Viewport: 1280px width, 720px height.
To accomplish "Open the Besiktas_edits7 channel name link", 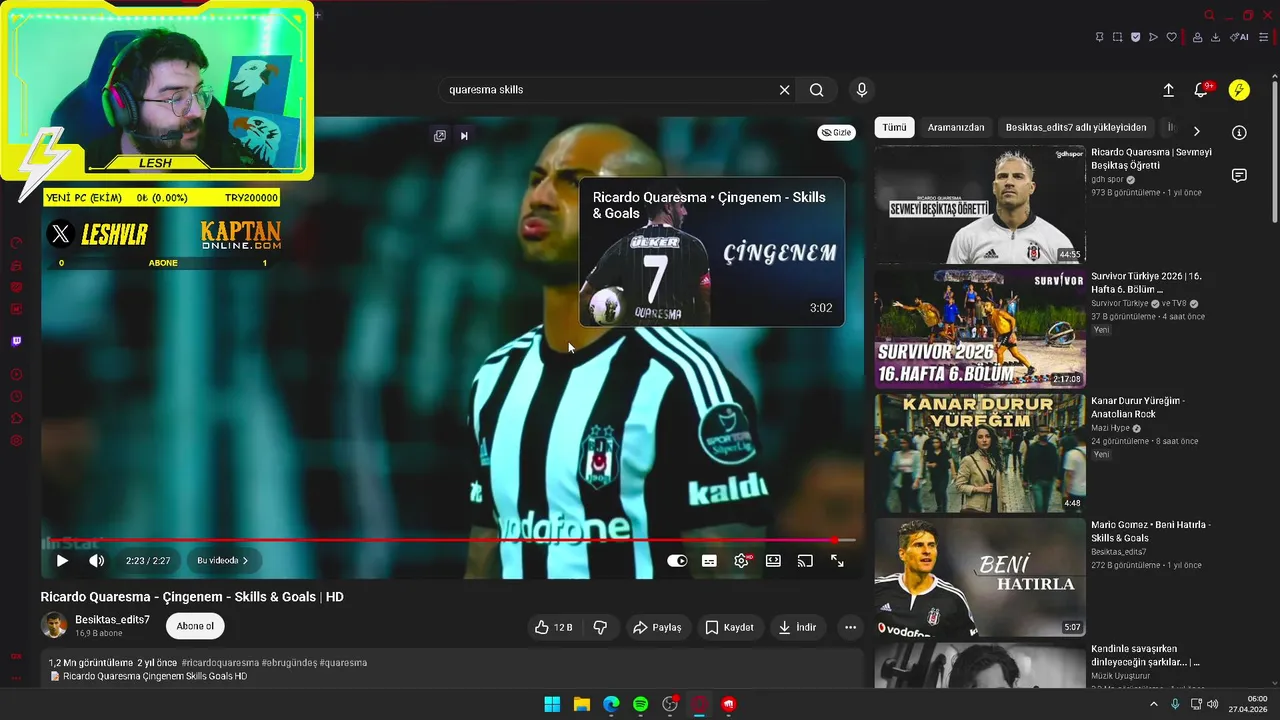I will pos(112,620).
